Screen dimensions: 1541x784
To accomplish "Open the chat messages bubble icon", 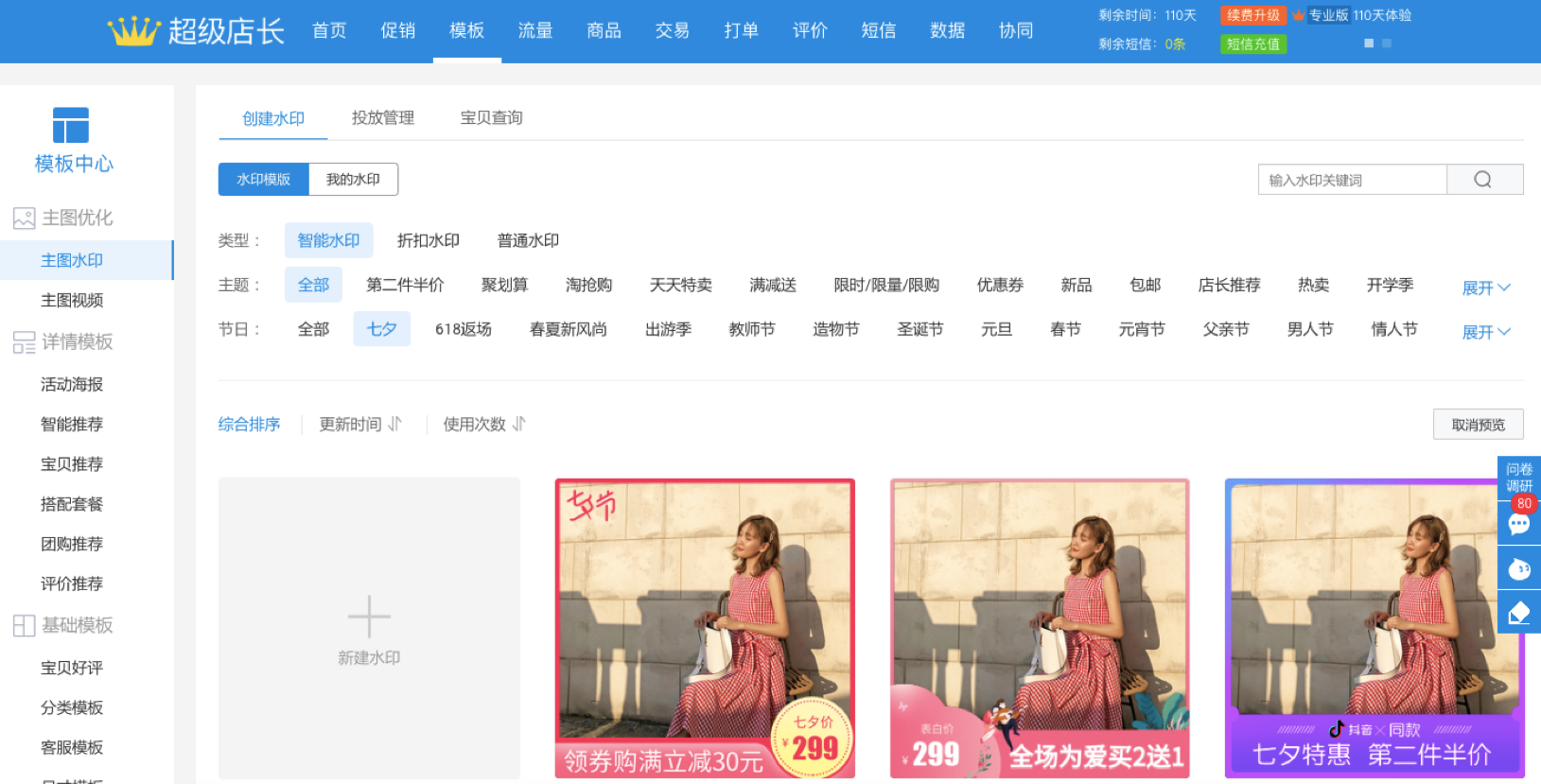I will [x=1519, y=525].
